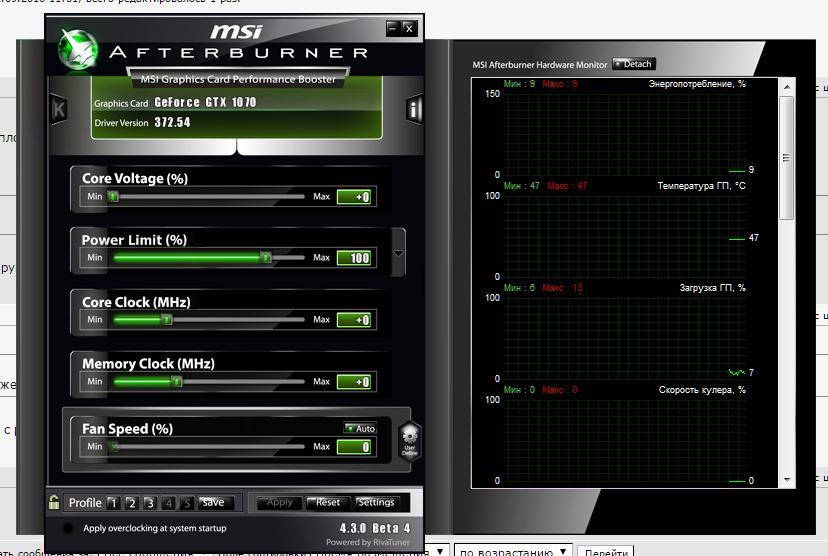
Task: Click the MSI Afterburner Hardware Monitor title
Action: click(540, 65)
